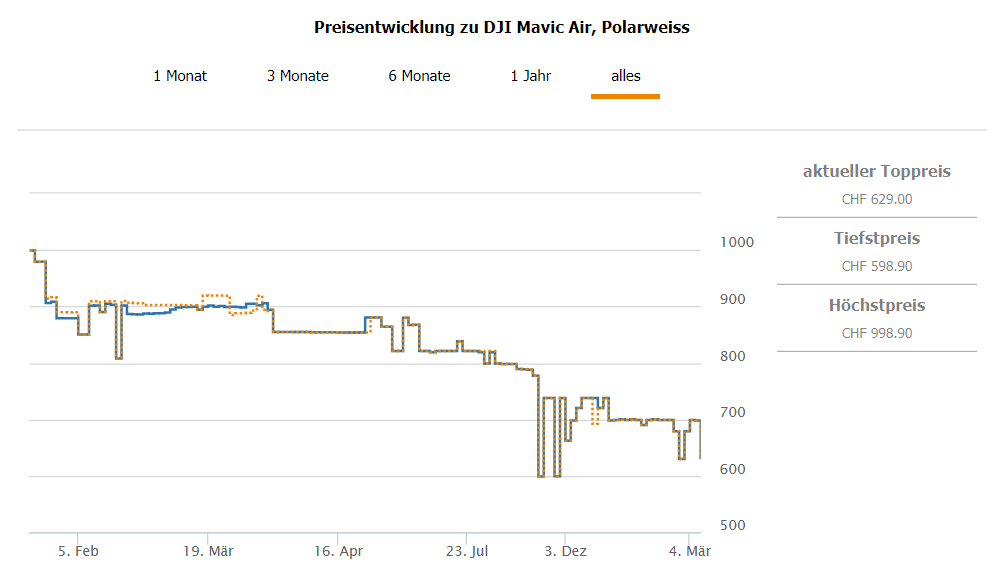Click the "5. Feb" date axis label

coord(79,551)
